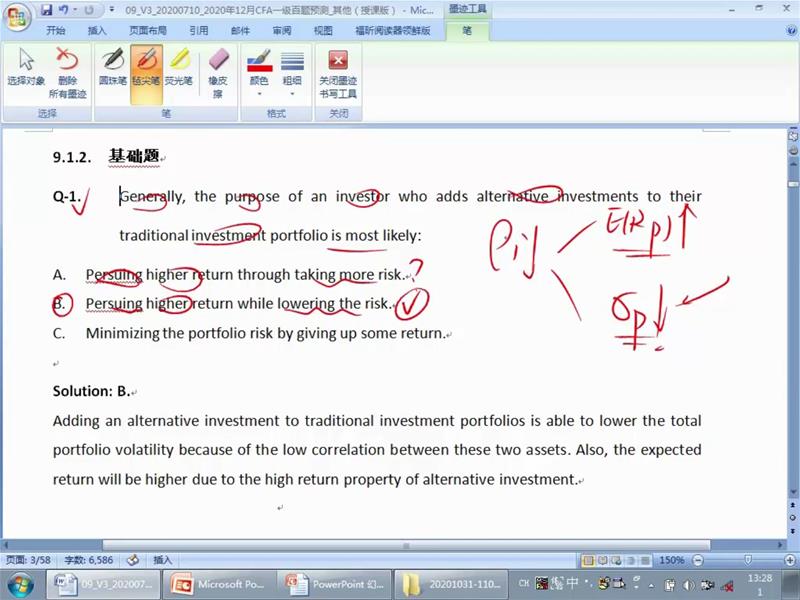Open the 审阅 (Review) tab
The height and width of the screenshot is (600, 800).
(282, 31)
